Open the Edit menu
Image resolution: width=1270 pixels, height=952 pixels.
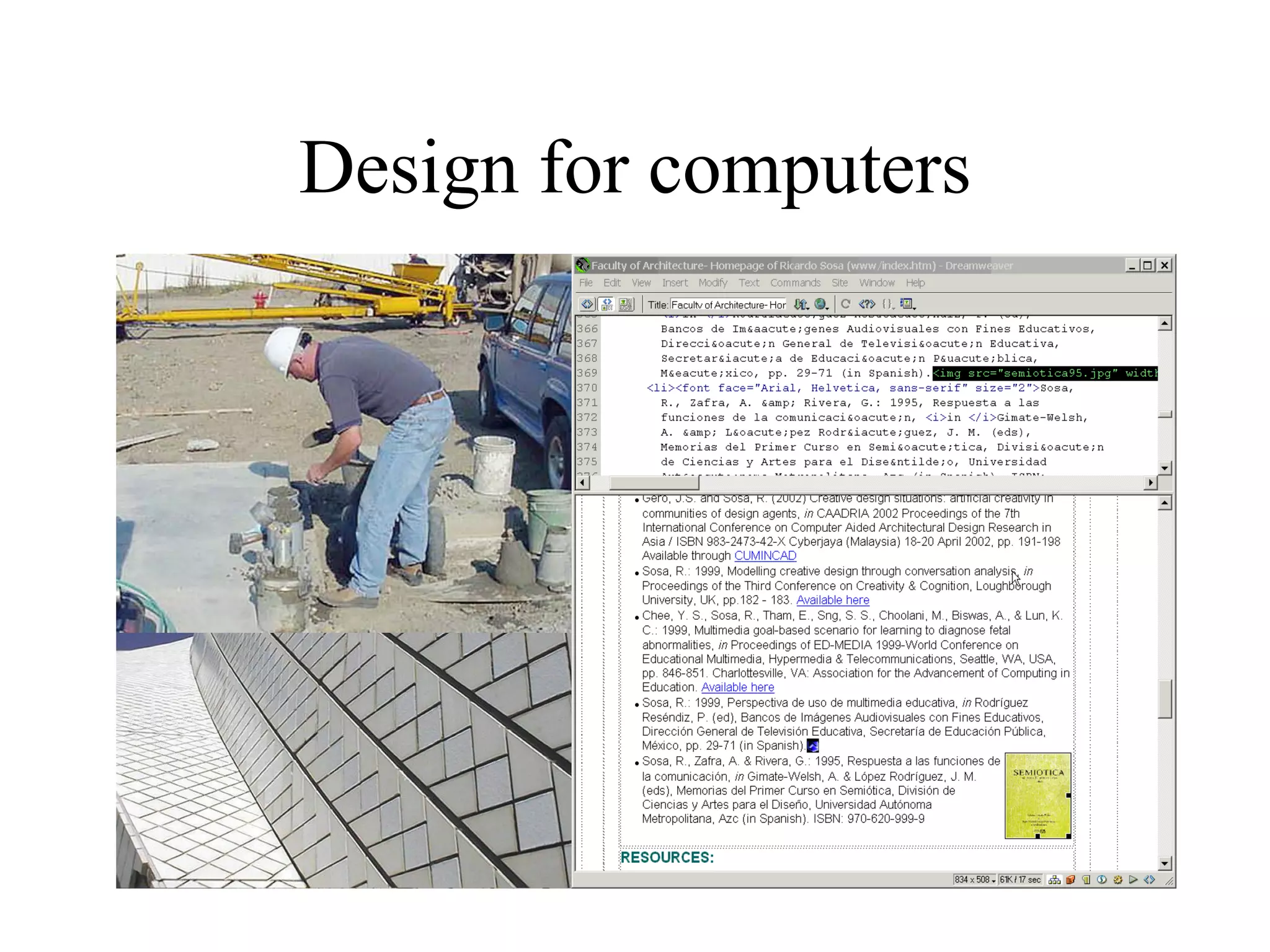(612, 283)
